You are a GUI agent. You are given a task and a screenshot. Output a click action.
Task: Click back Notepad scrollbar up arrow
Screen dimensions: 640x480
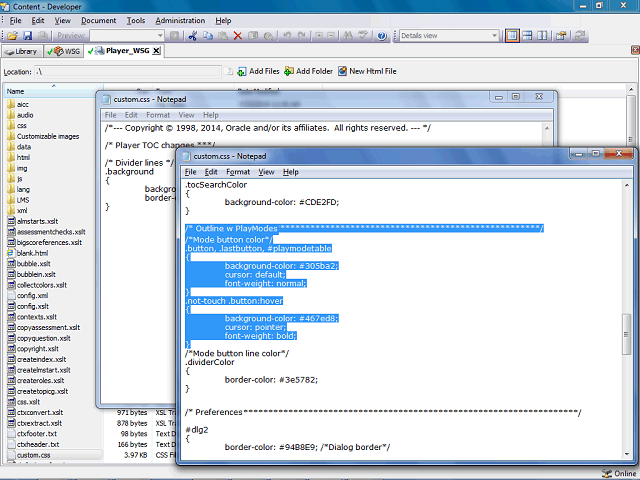[x=547, y=129]
